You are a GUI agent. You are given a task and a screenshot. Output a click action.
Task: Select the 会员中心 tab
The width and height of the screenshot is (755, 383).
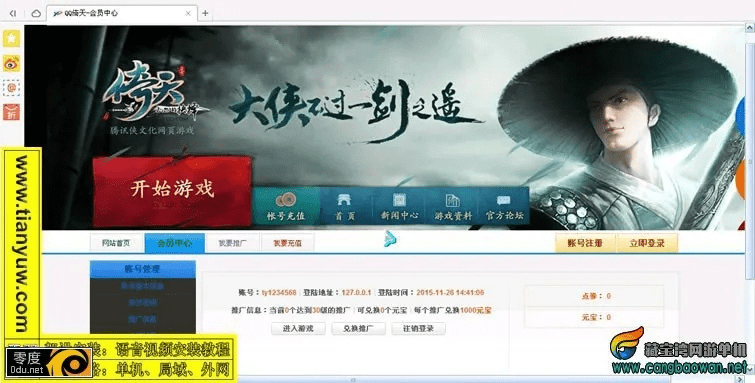click(x=175, y=243)
